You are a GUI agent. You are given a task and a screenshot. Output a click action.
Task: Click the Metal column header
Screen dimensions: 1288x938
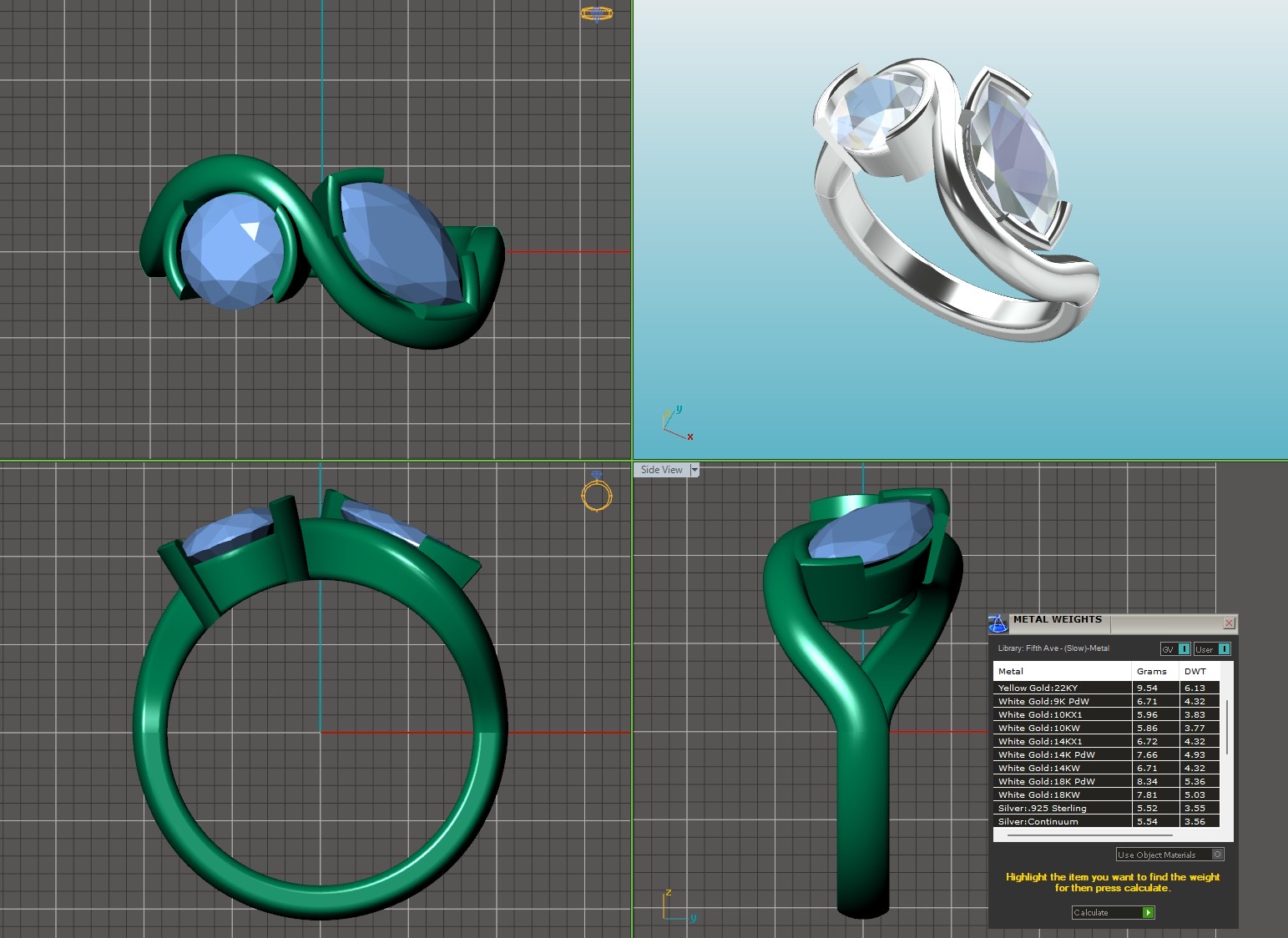click(x=1062, y=671)
